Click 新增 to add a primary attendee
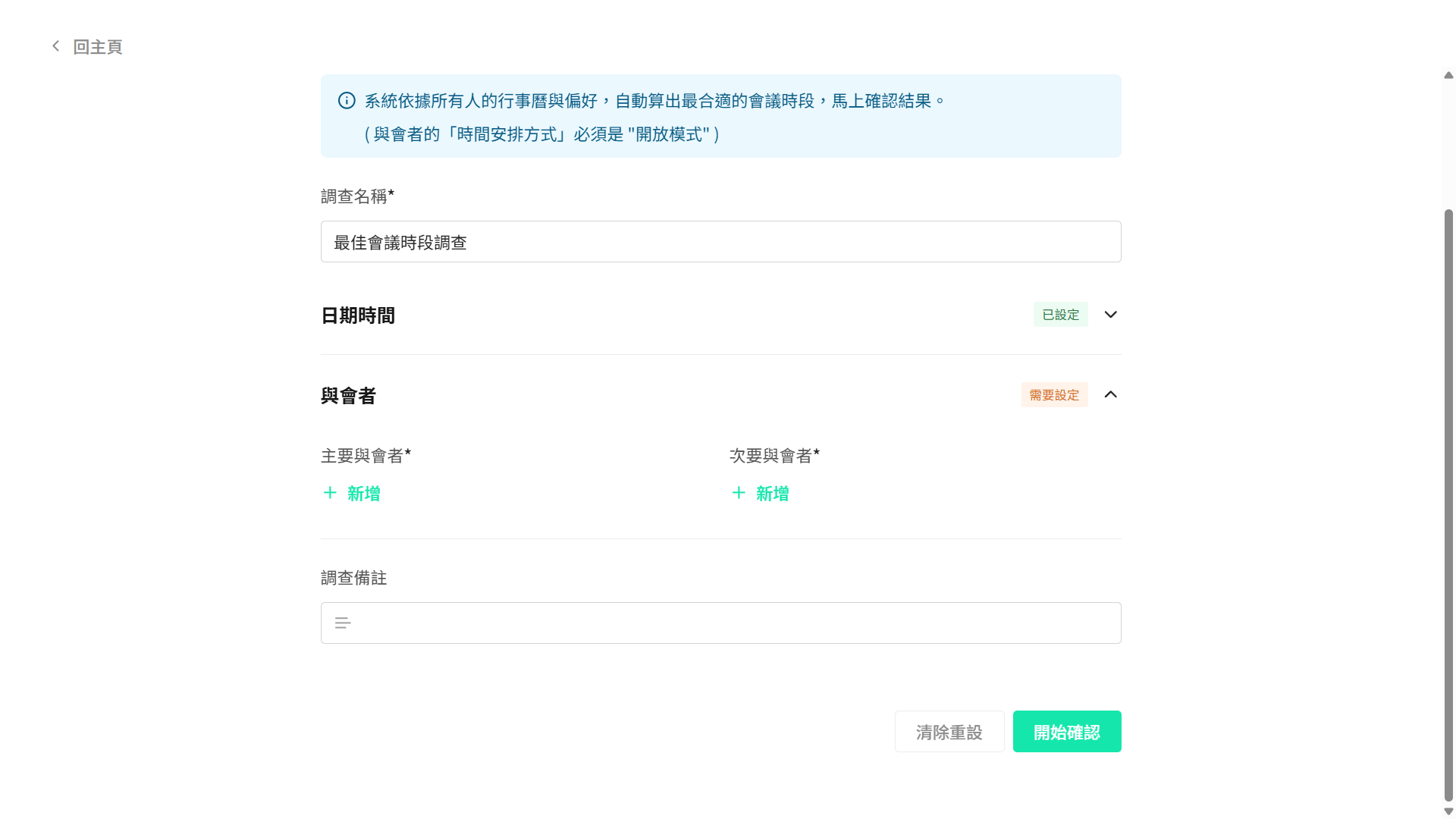The width and height of the screenshot is (1456, 819). pyautogui.click(x=363, y=493)
